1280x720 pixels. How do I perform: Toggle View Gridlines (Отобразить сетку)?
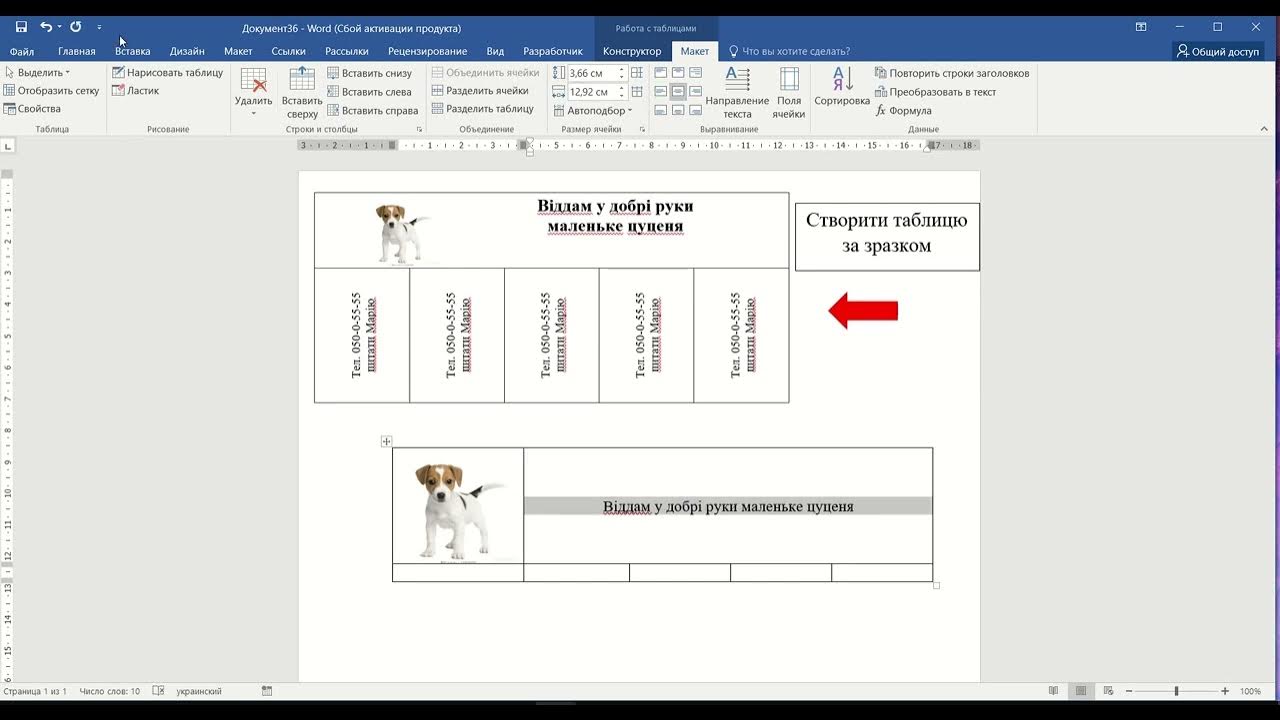[52, 91]
